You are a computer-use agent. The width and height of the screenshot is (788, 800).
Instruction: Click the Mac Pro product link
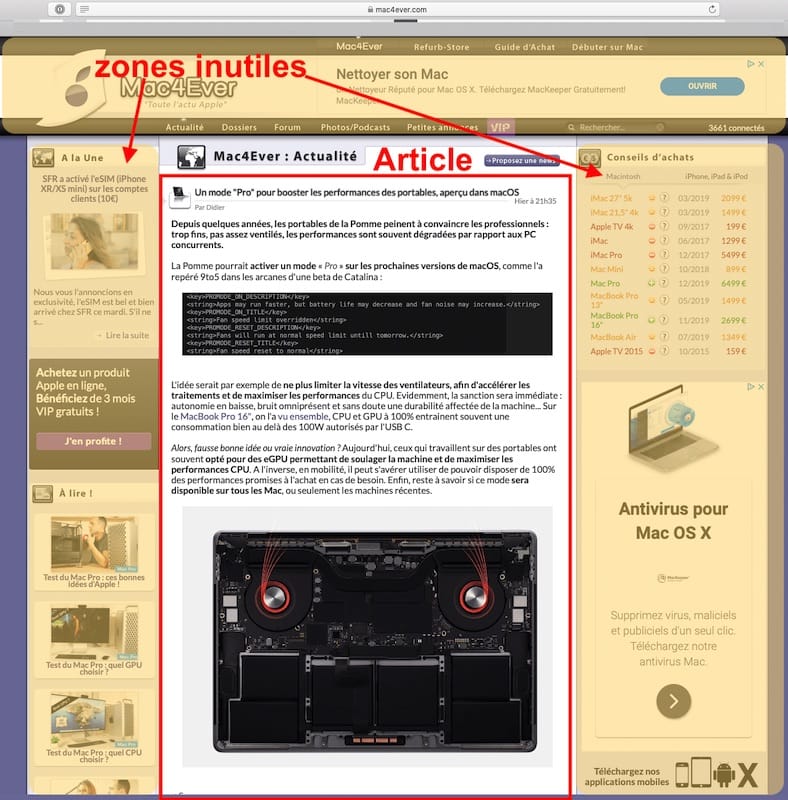point(605,283)
